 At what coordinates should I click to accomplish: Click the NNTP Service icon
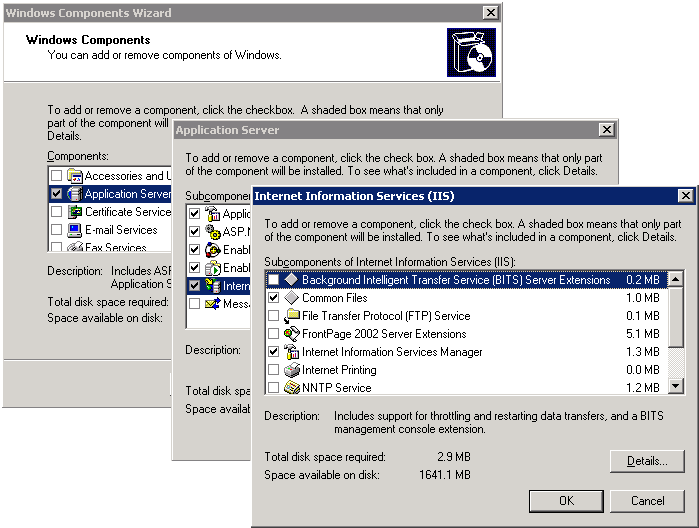pos(291,387)
